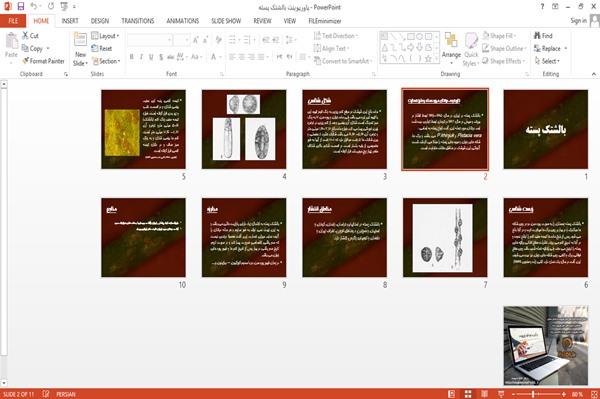The width and height of the screenshot is (600, 399).
Task: Click zoom in plus button
Action: click(564, 394)
